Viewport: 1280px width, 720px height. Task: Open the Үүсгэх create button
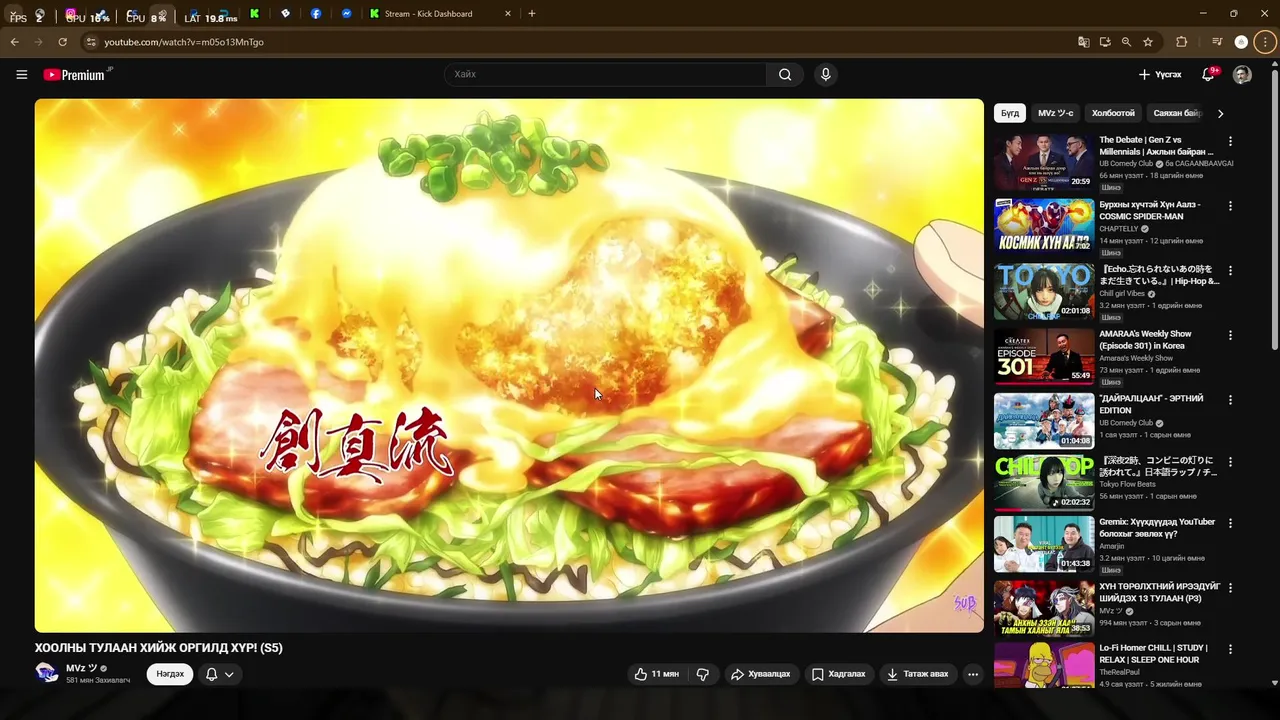1160,74
